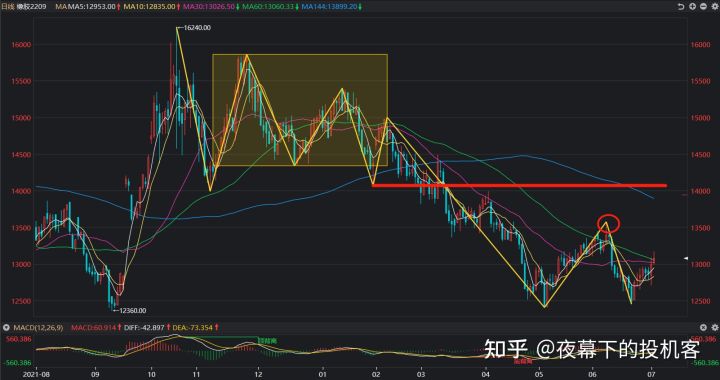Click the 橡胶2209 contract name
Screen dimensions: 720x380
click(31, 6)
